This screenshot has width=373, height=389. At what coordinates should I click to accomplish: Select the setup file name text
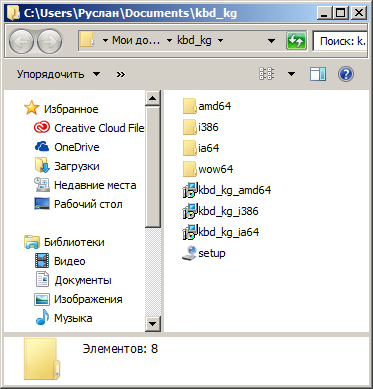pos(212,253)
